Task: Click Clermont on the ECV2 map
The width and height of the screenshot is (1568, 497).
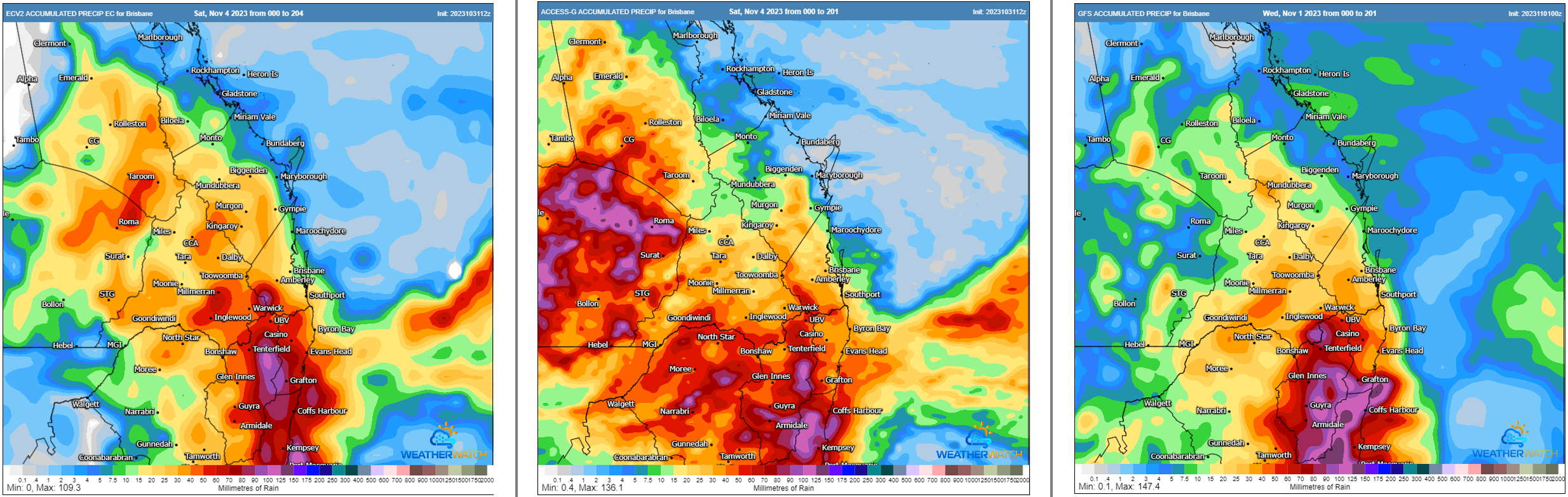Action: [50, 43]
